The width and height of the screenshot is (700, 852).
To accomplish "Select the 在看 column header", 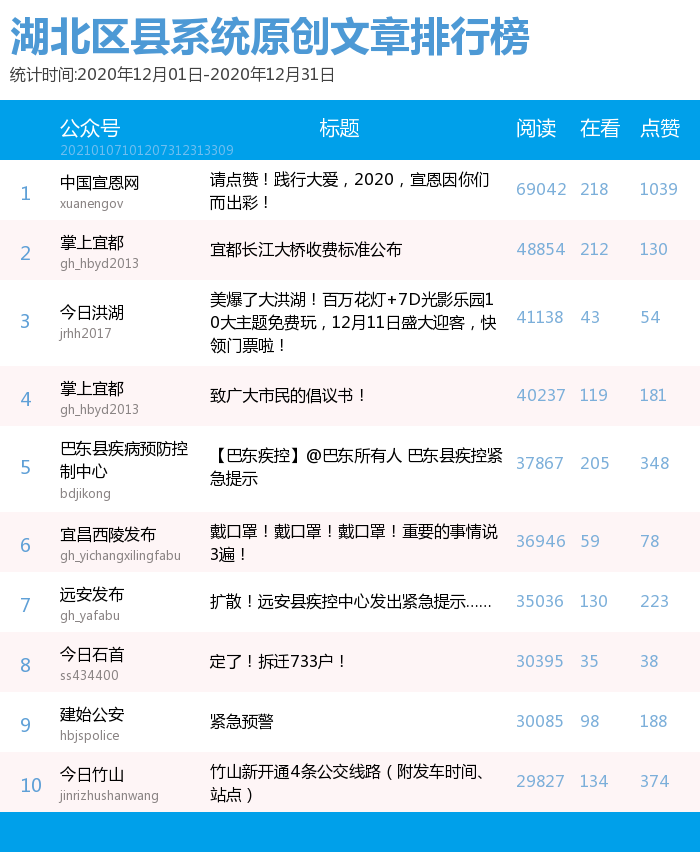I will 599,128.
